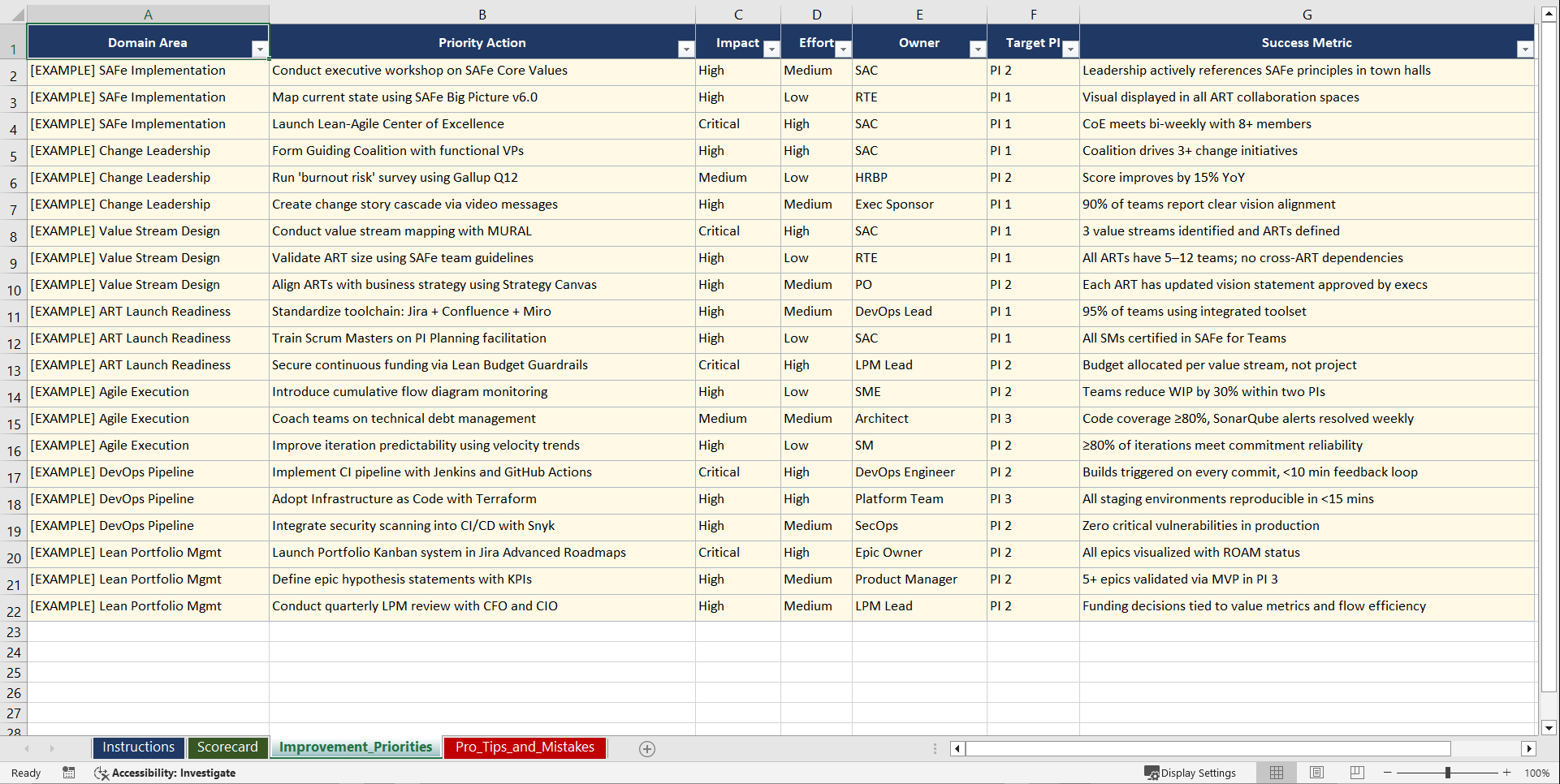Select all cells with the corner button
Screen dimensions: 1560x784
19,14
